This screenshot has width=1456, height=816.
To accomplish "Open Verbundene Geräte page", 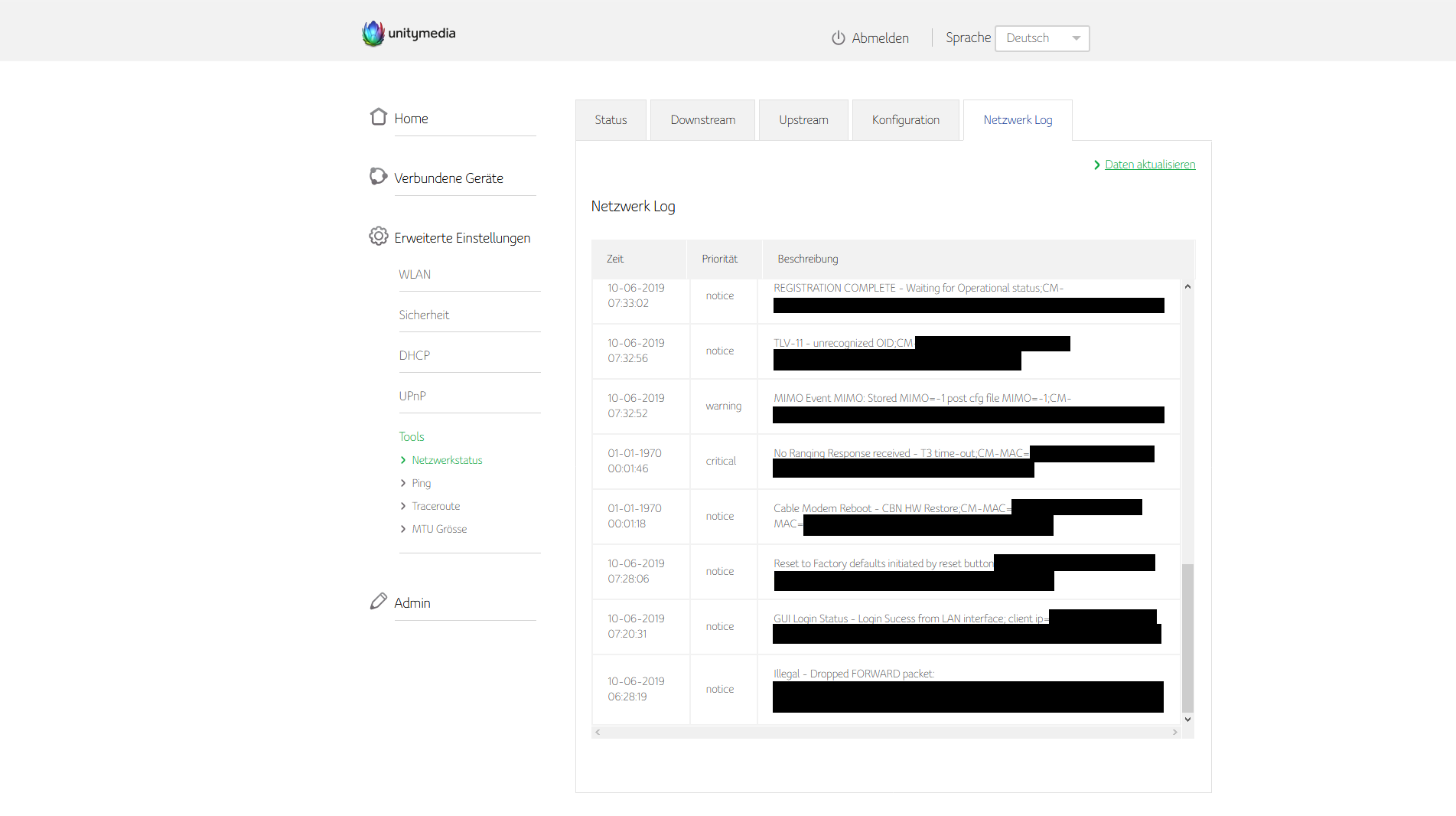I will point(448,178).
